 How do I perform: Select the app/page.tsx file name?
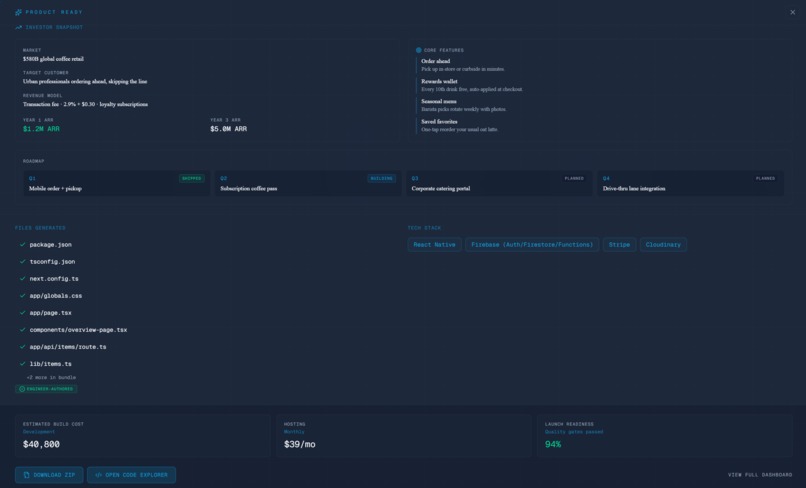pyautogui.click(x=50, y=313)
